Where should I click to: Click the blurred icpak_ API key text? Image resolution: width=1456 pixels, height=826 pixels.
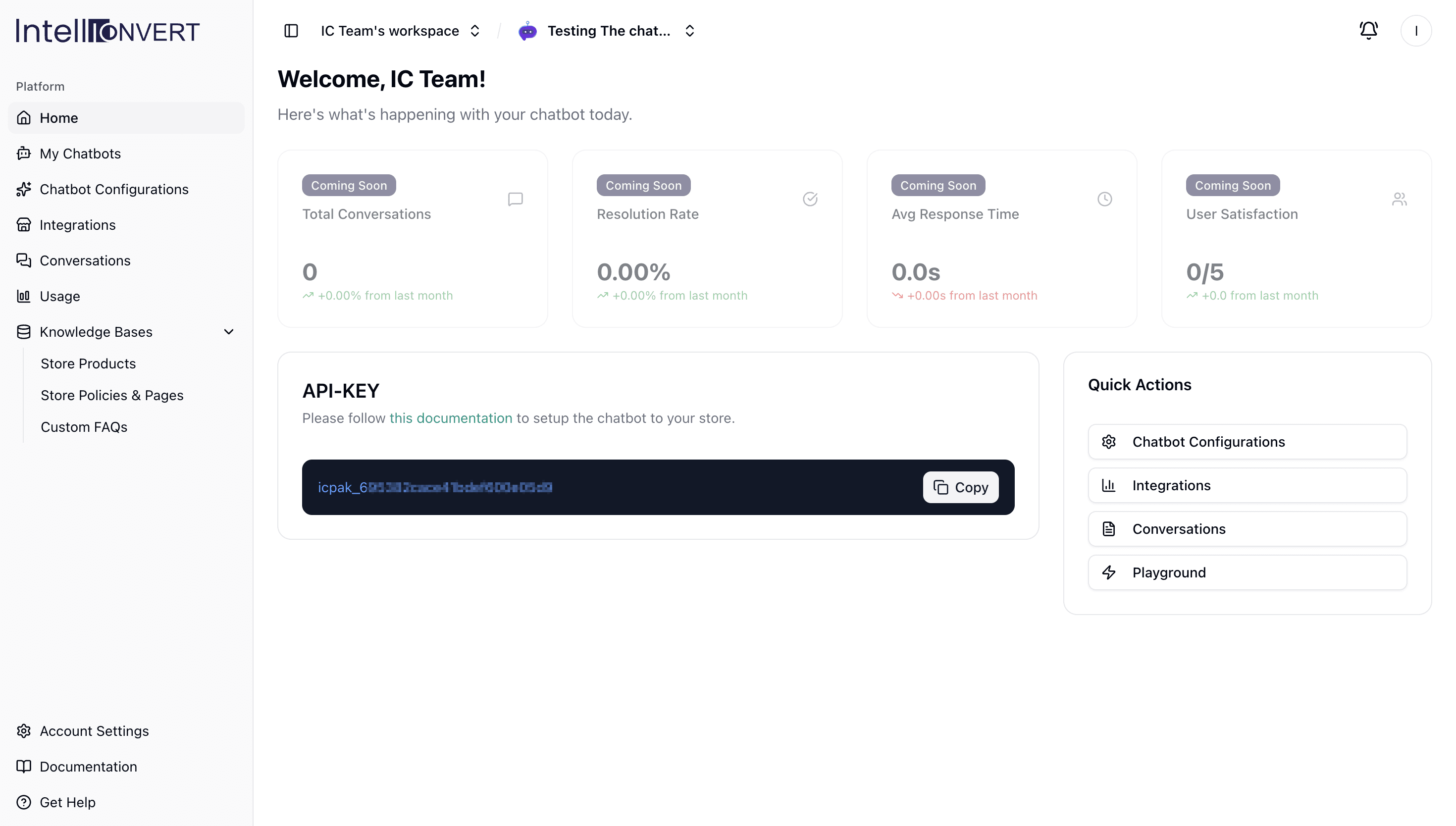[x=434, y=487]
